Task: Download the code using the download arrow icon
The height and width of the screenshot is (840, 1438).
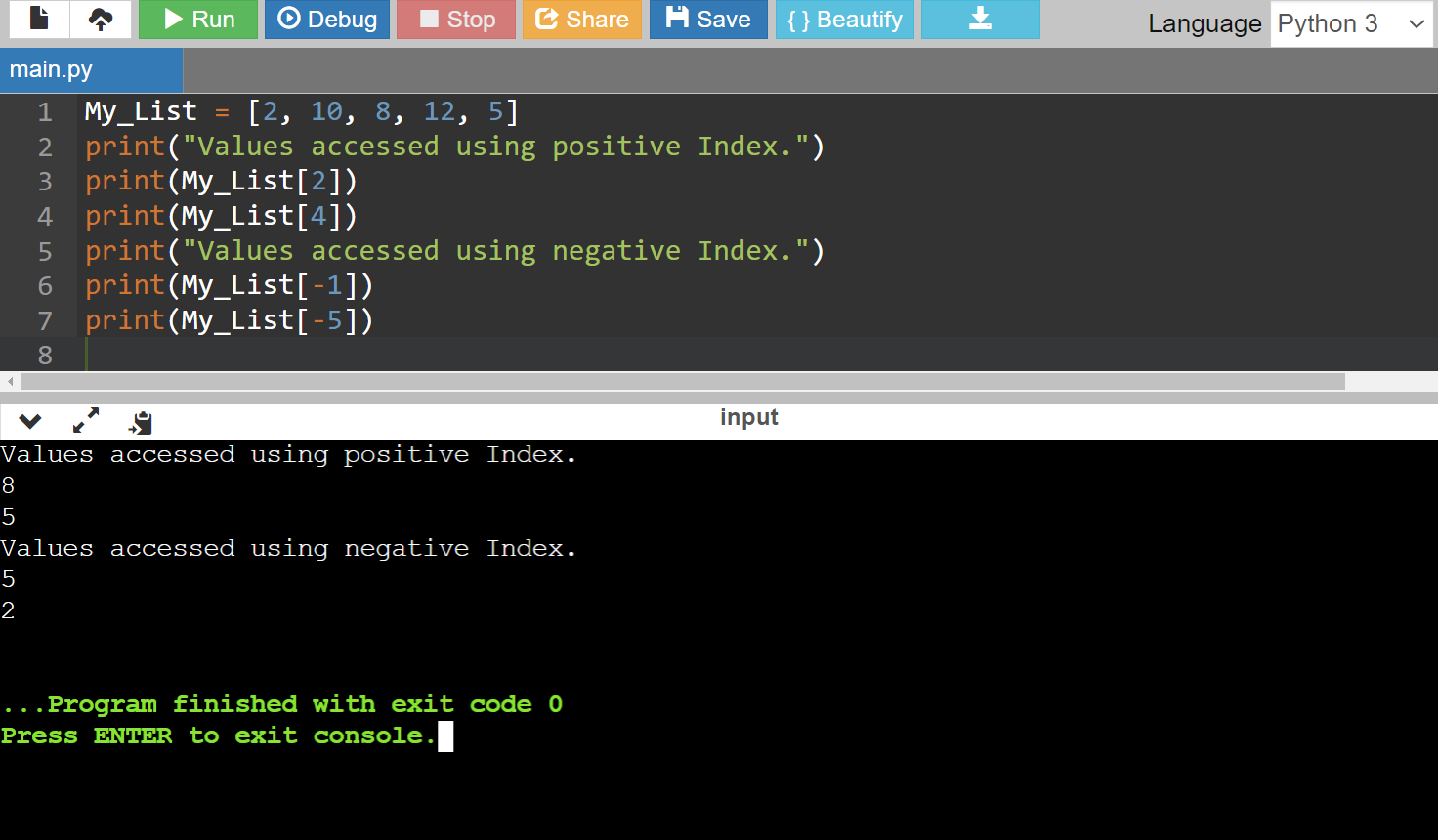Action: (x=980, y=20)
